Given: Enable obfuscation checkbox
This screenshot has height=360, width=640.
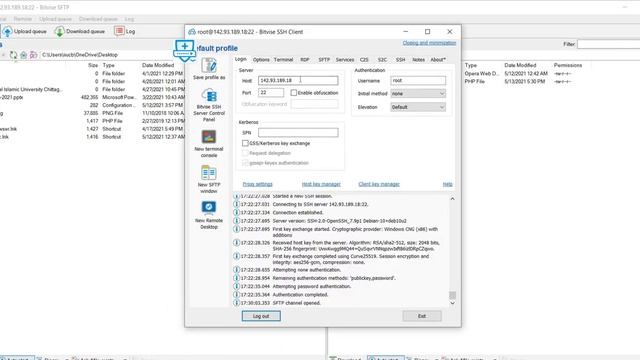Looking at the screenshot, I should [293, 93].
